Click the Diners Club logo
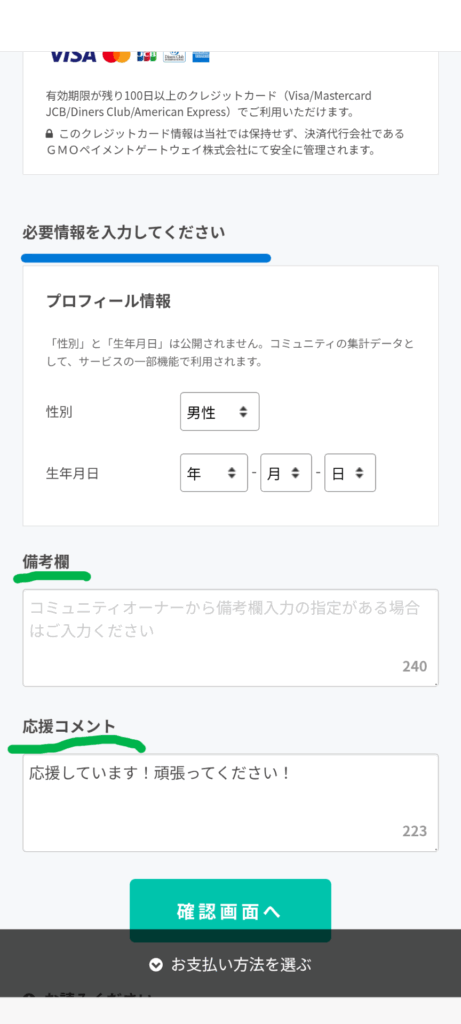 (174, 56)
